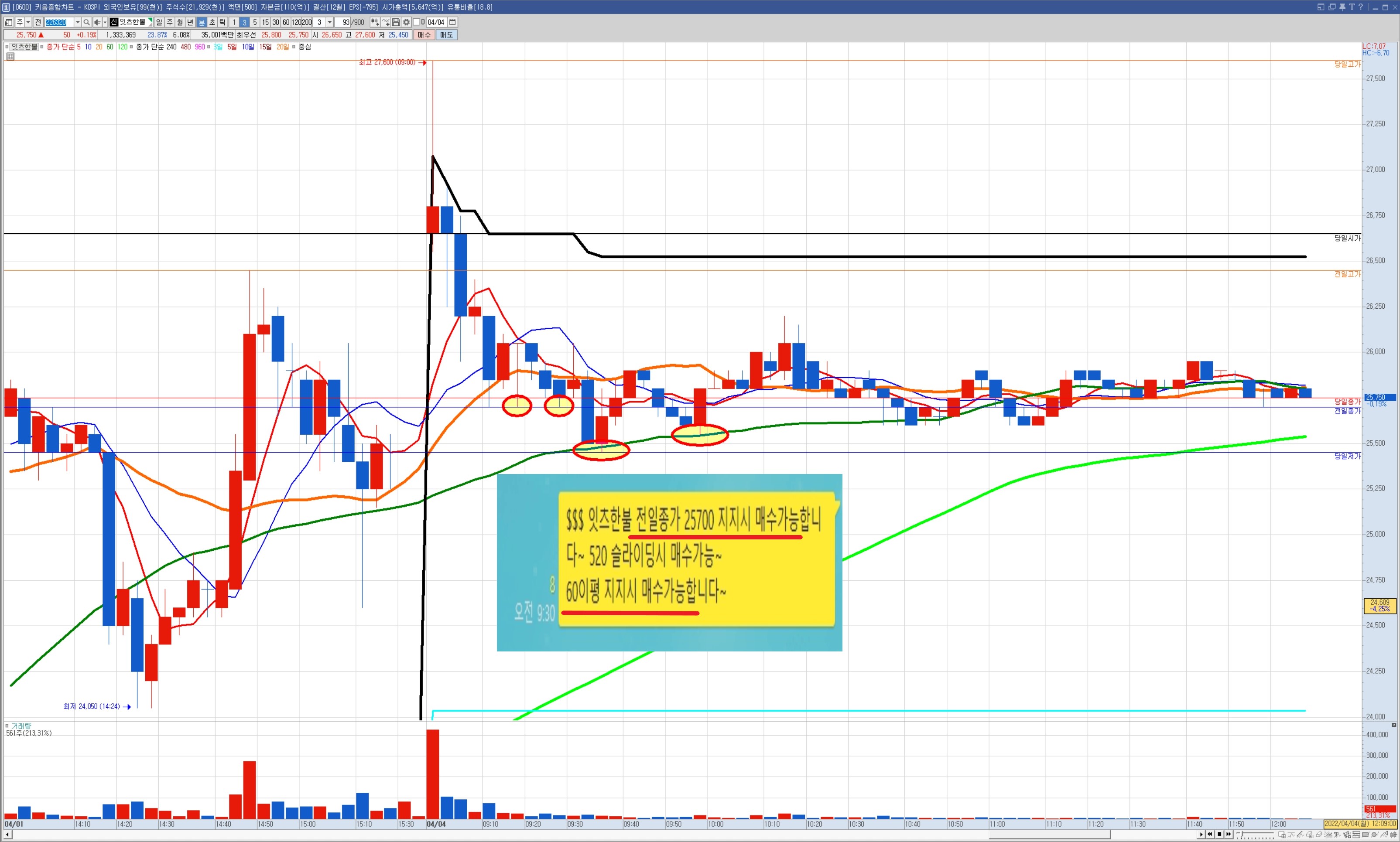Click the stock search magnifier icon
Image resolution: width=1400 pixels, height=842 pixels.
tap(86, 22)
